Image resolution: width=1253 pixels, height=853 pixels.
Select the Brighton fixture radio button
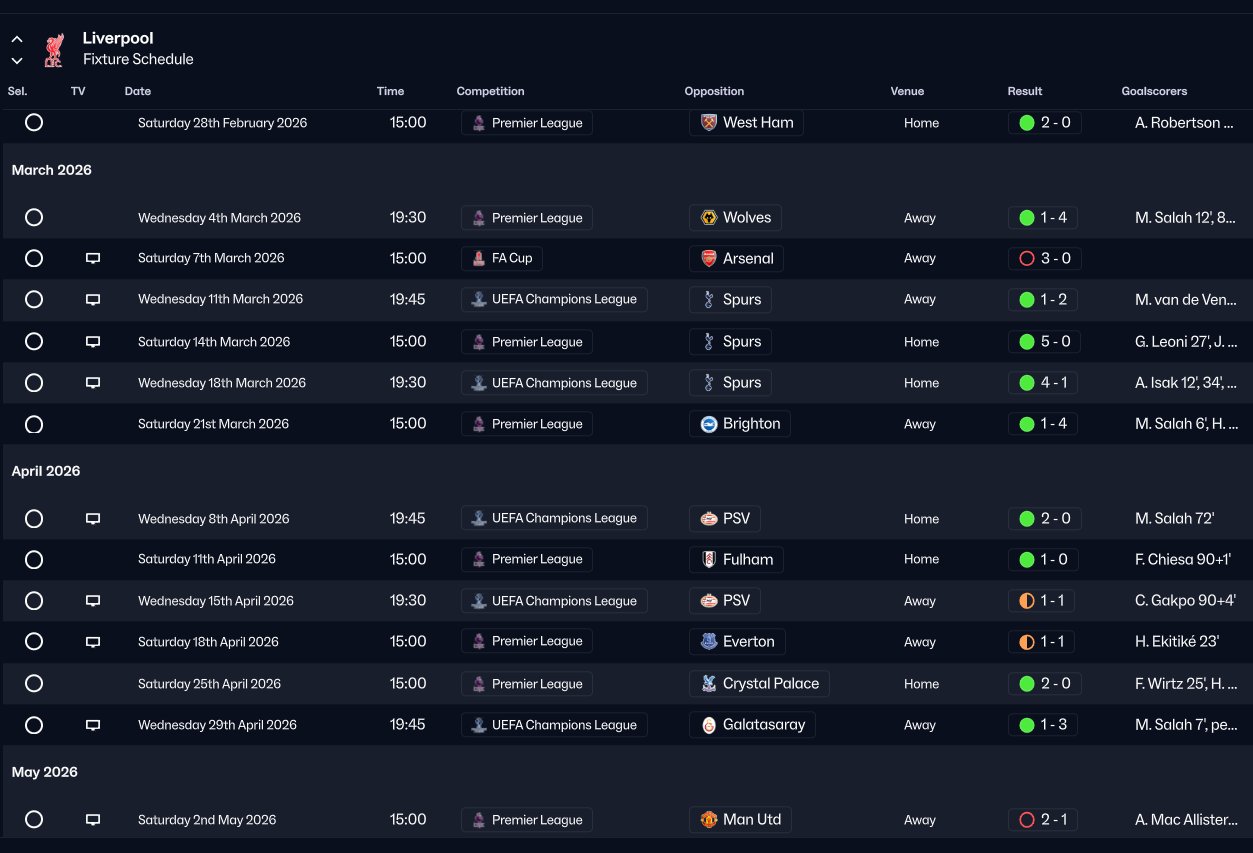pyautogui.click(x=34, y=424)
